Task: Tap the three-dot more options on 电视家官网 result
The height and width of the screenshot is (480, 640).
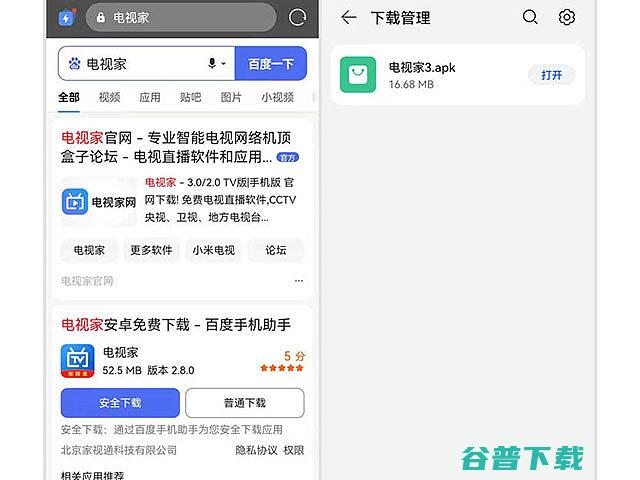Action: (x=299, y=281)
